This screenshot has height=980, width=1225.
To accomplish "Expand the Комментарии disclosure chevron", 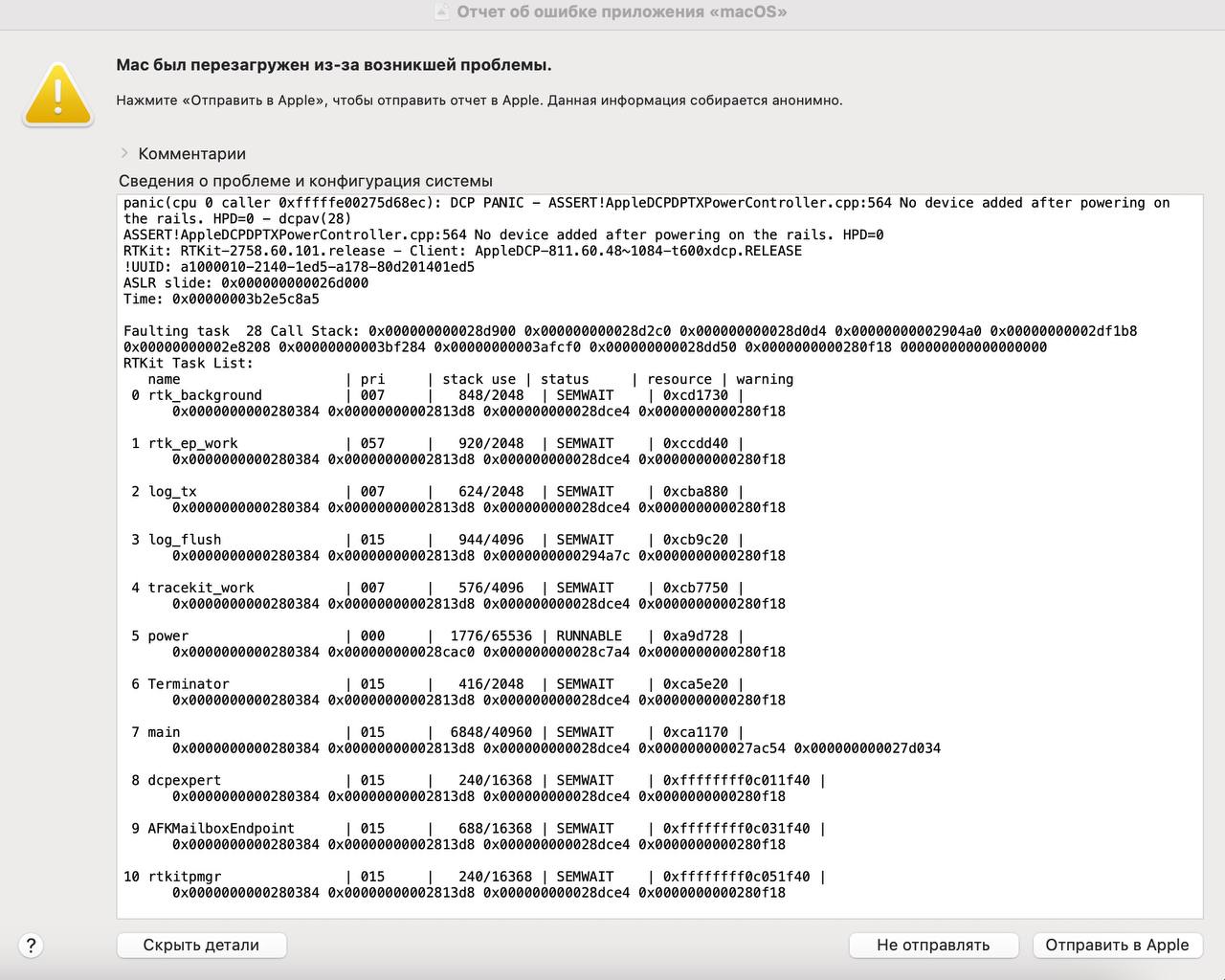I will [x=124, y=153].
